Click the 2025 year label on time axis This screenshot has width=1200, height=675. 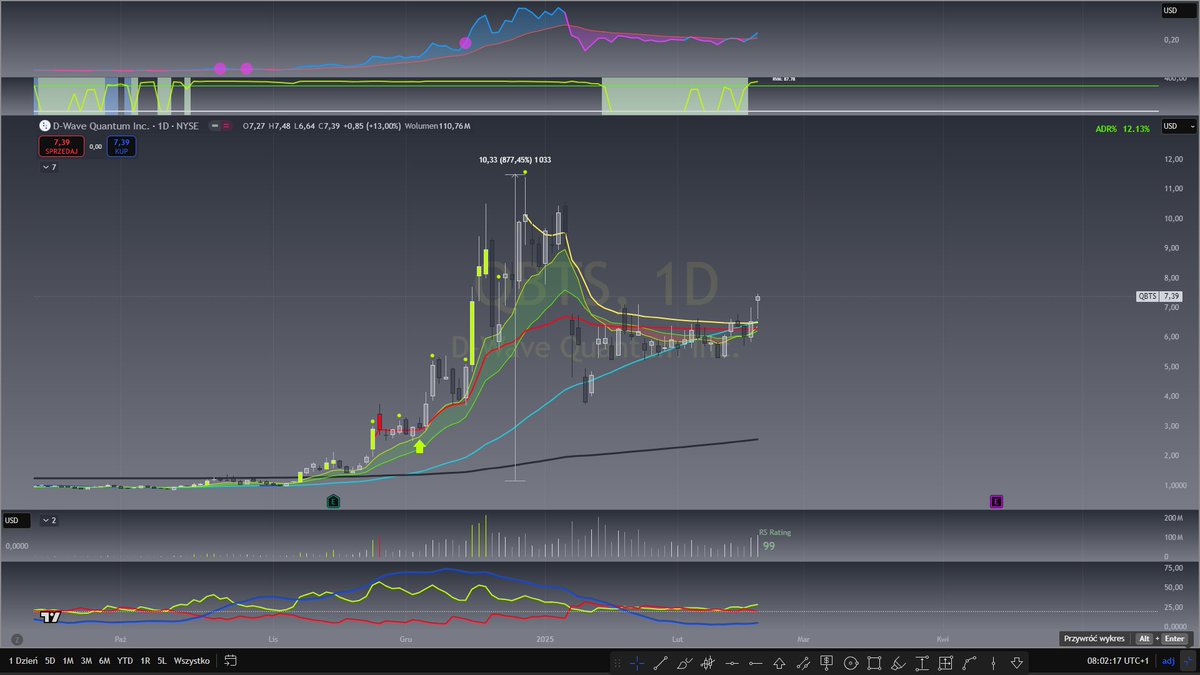545,638
